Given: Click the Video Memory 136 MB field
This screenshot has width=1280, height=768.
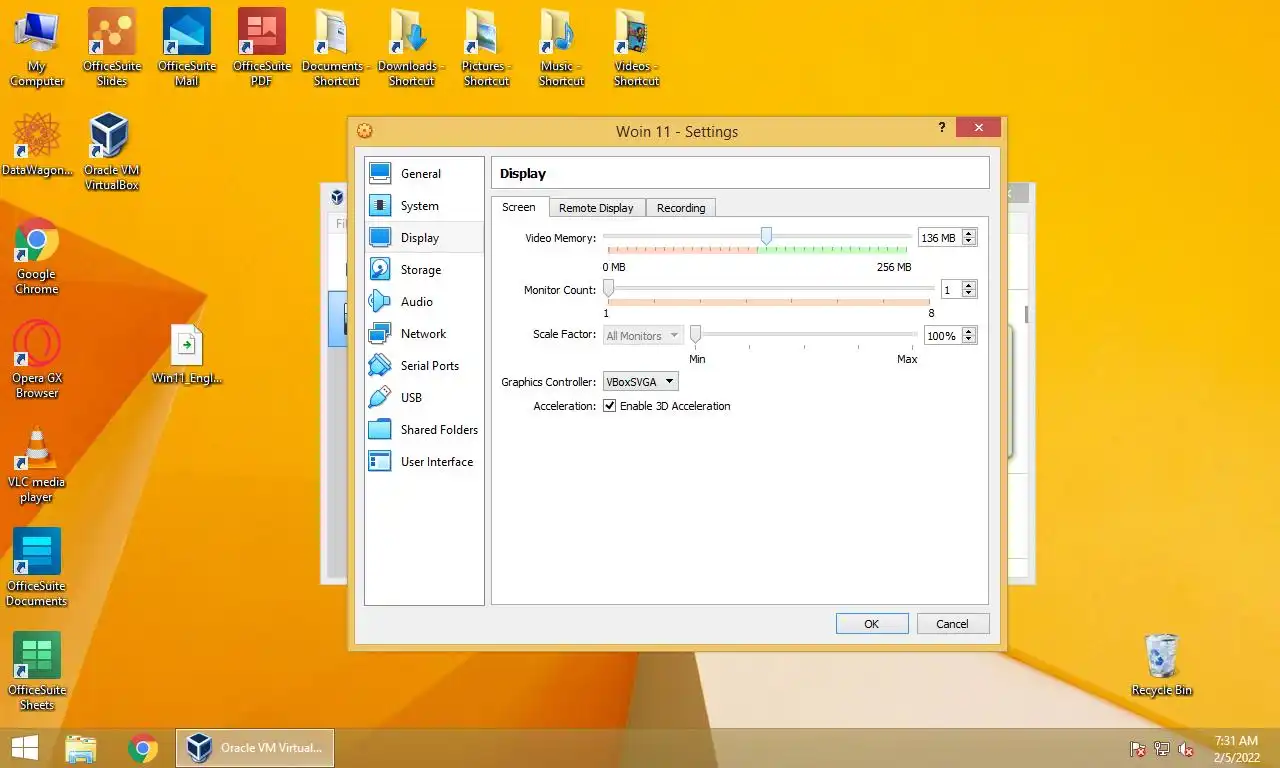Looking at the screenshot, I should (939, 238).
